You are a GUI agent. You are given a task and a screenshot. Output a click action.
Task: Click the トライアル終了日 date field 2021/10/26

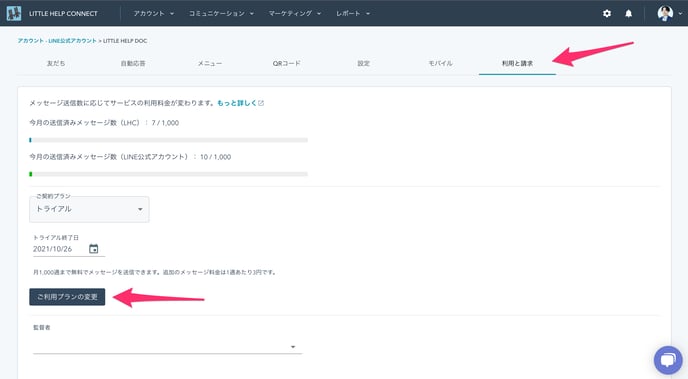coord(69,249)
